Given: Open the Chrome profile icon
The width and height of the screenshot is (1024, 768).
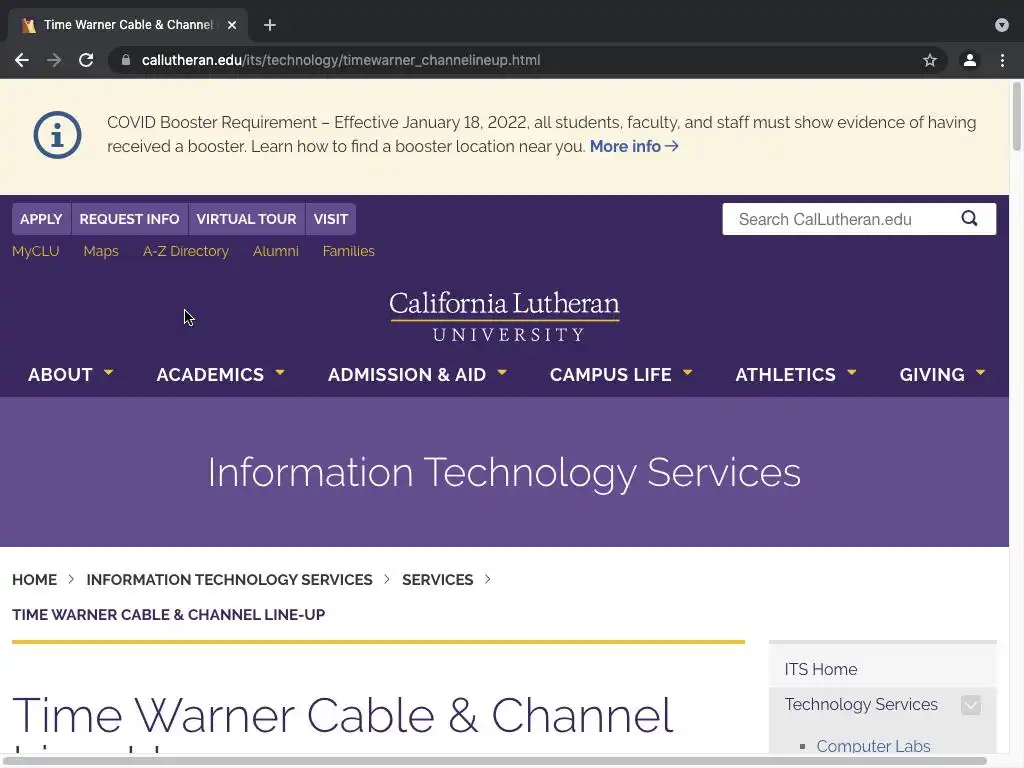Looking at the screenshot, I should click(x=970, y=60).
